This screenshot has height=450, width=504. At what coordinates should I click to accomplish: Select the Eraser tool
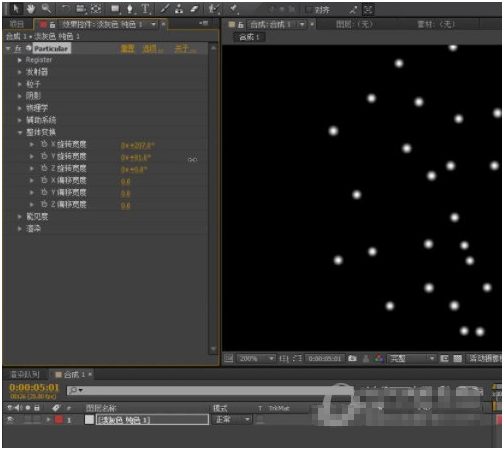[194, 9]
